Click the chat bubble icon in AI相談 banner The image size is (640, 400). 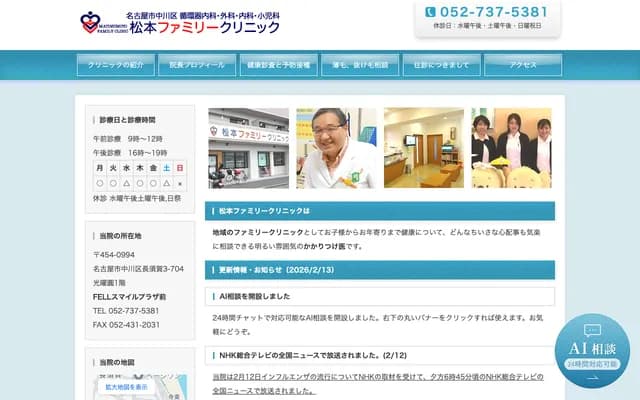(592, 330)
